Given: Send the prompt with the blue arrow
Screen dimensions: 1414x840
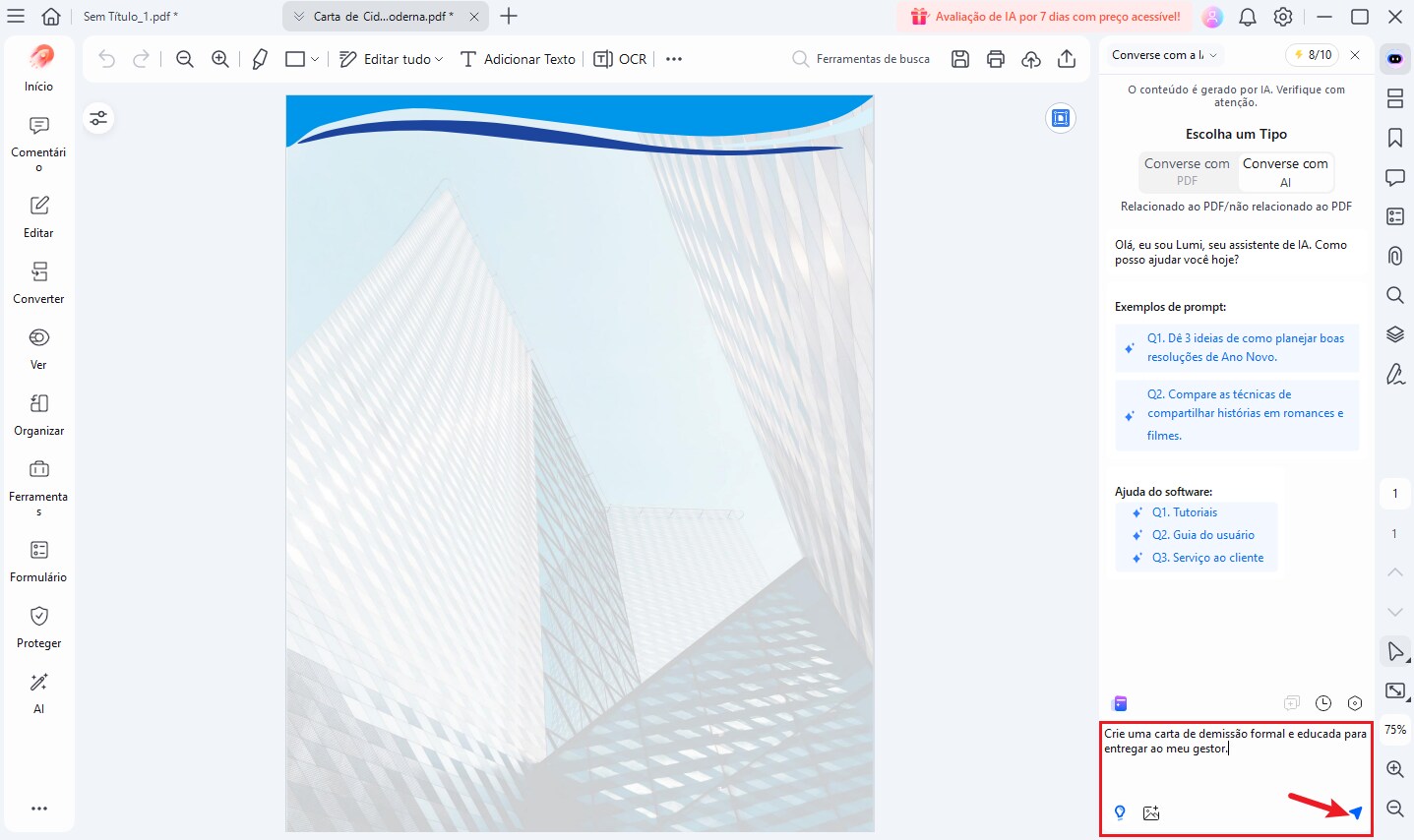Looking at the screenshot, I should click(x=1355, y=812).
